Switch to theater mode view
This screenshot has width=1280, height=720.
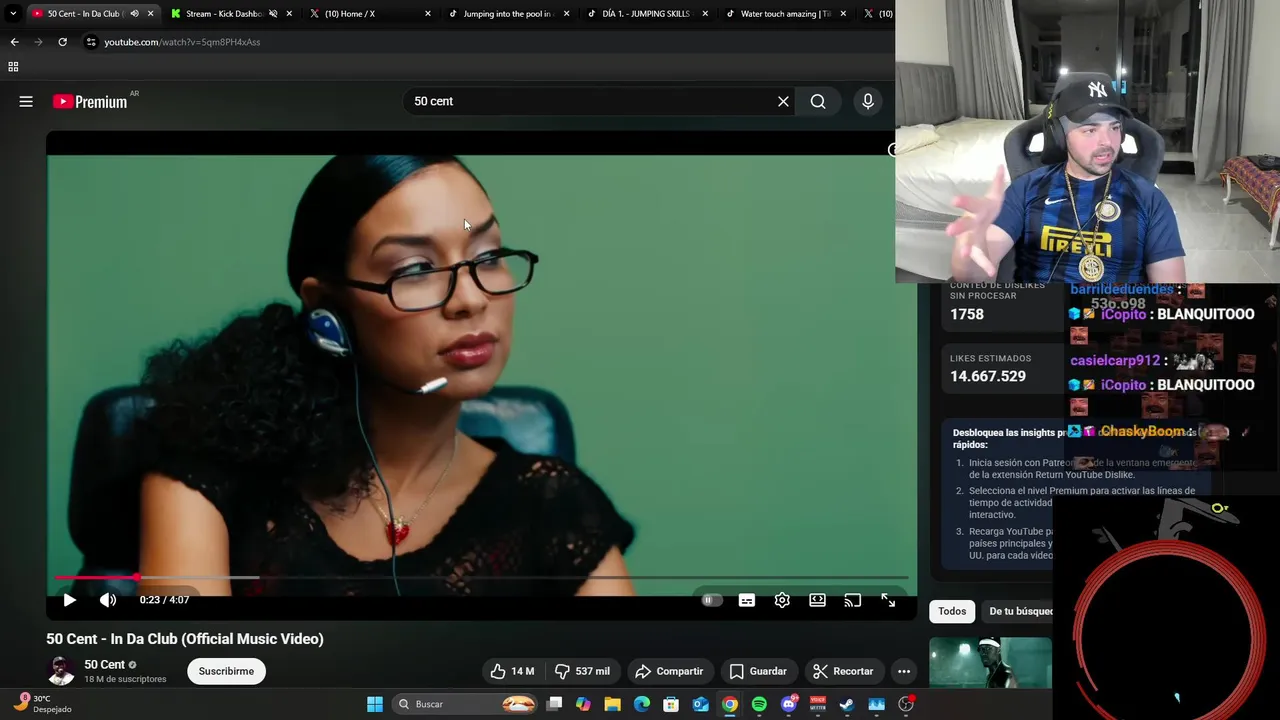(818, 600)
